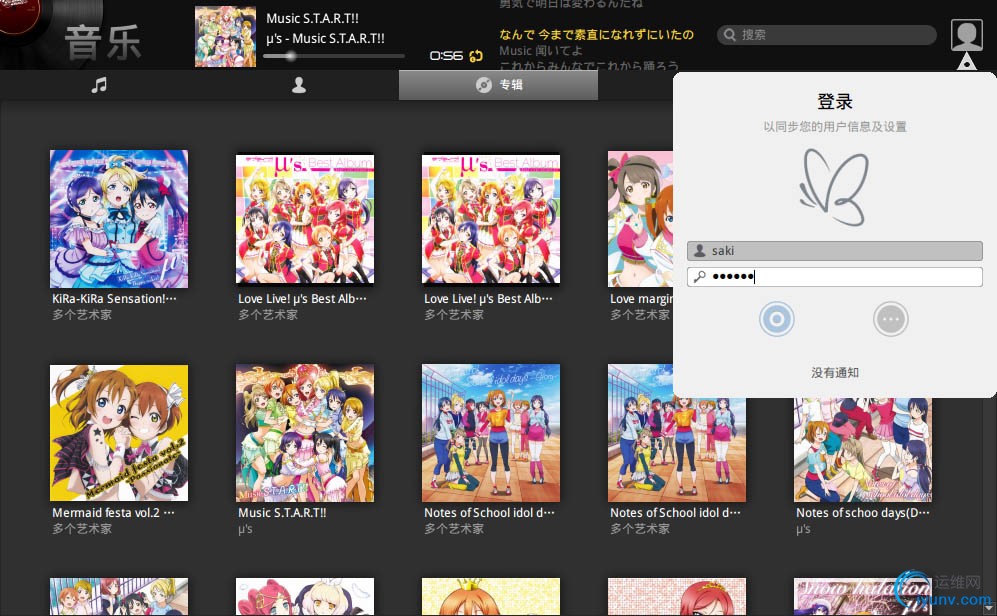Click the blue circle login button
Image resolution: width=997 pixels, height=616 pixels.
pyautogui.click(x=776, y=319)
